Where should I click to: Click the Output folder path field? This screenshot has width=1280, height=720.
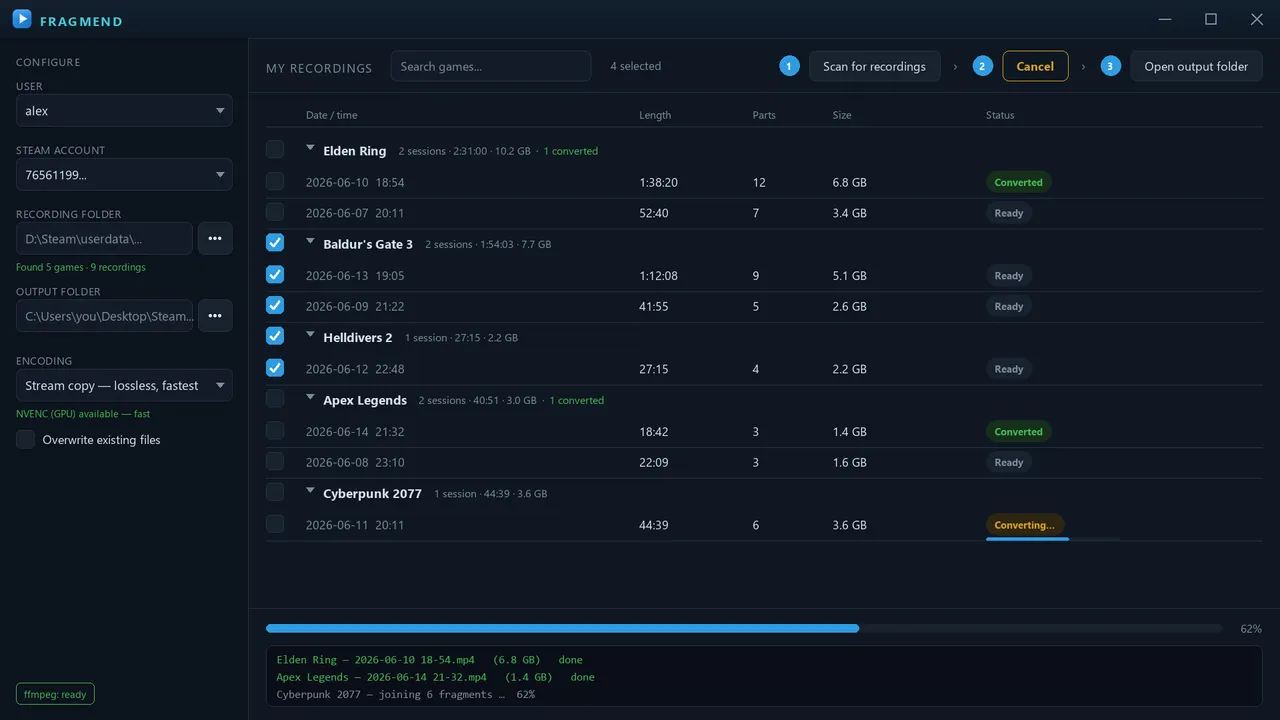104,315
